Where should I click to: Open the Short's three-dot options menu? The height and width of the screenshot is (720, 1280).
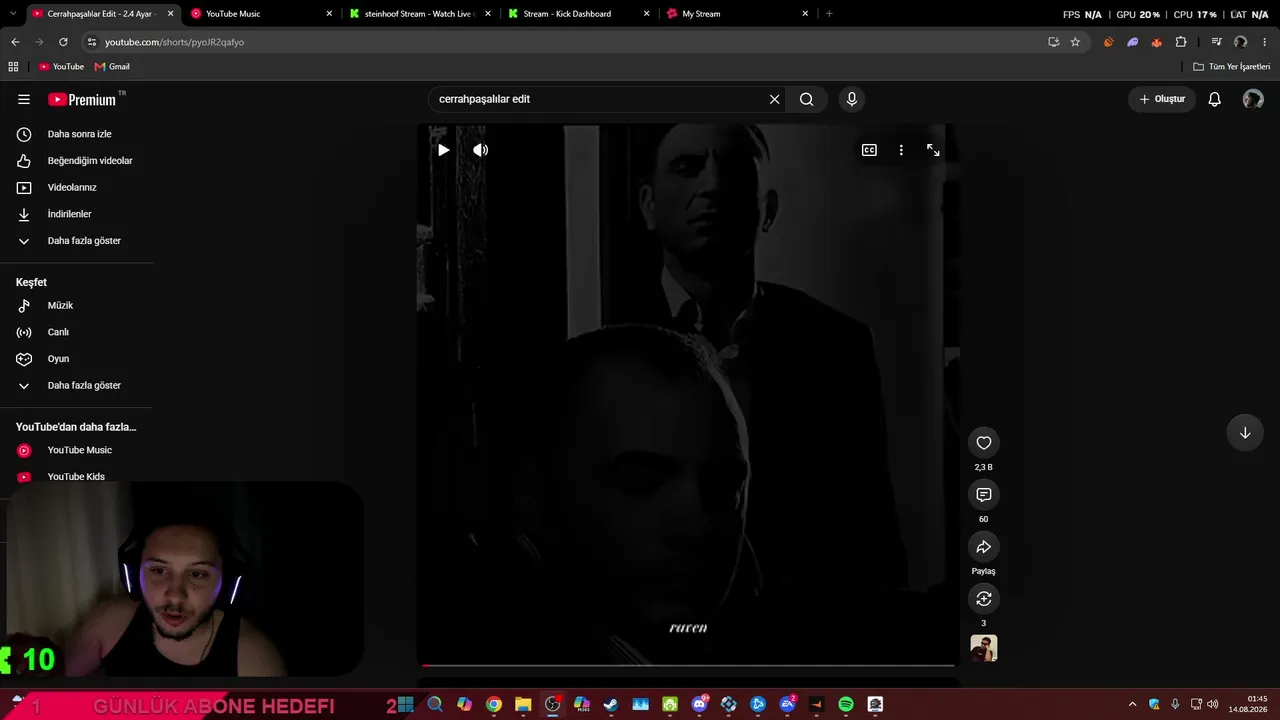901,150
